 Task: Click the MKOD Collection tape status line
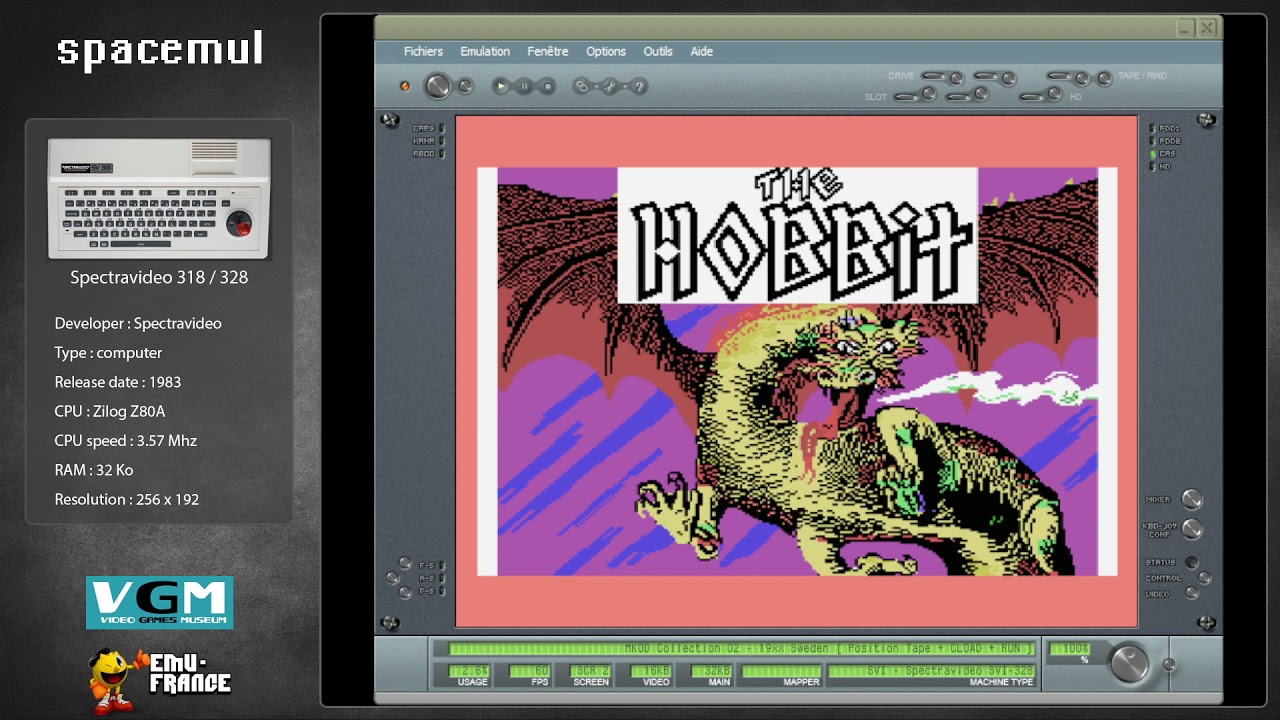click(x=741, y=649)
